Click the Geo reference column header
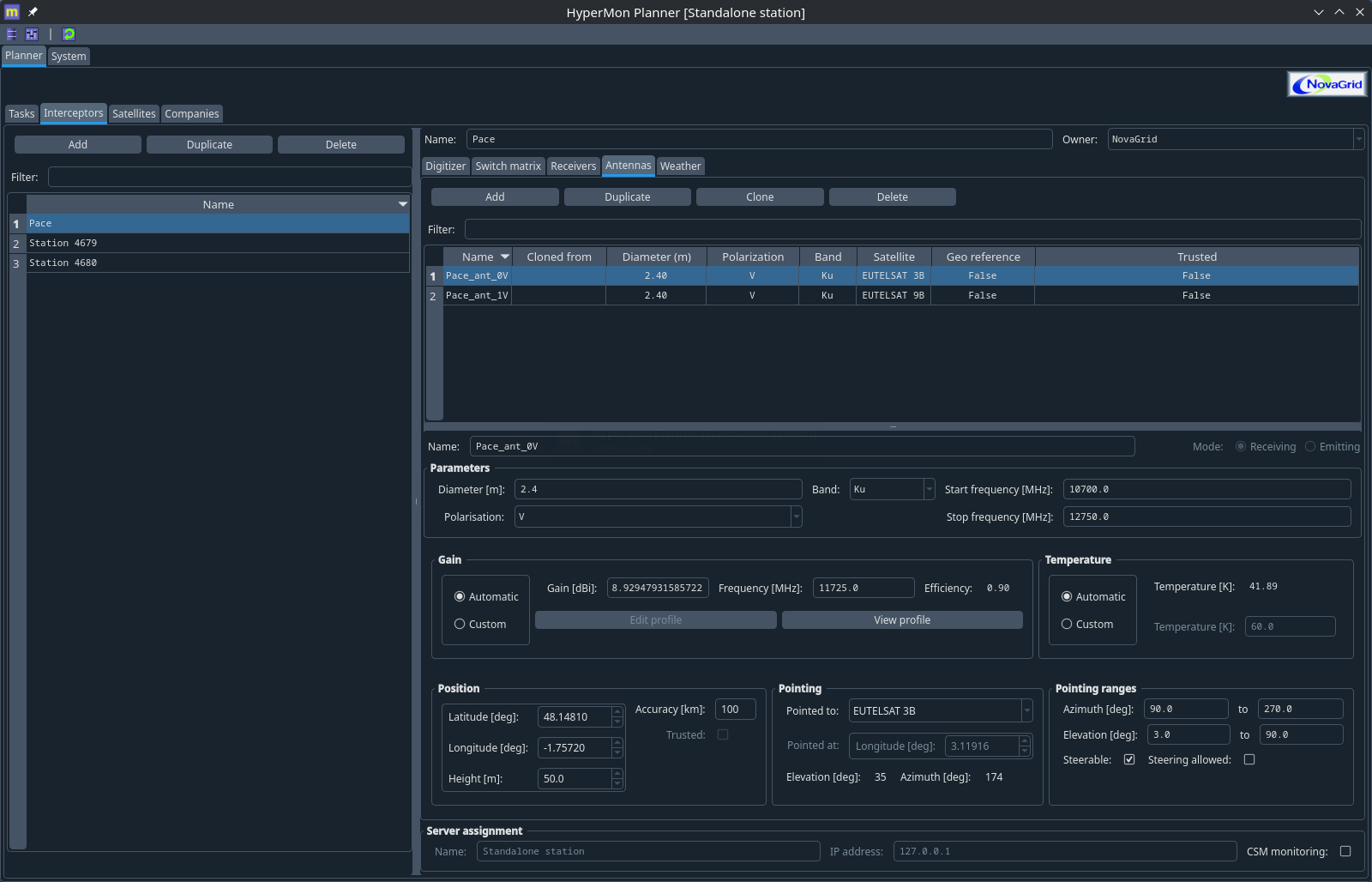The image size is (1372, 896). point(982,257)
